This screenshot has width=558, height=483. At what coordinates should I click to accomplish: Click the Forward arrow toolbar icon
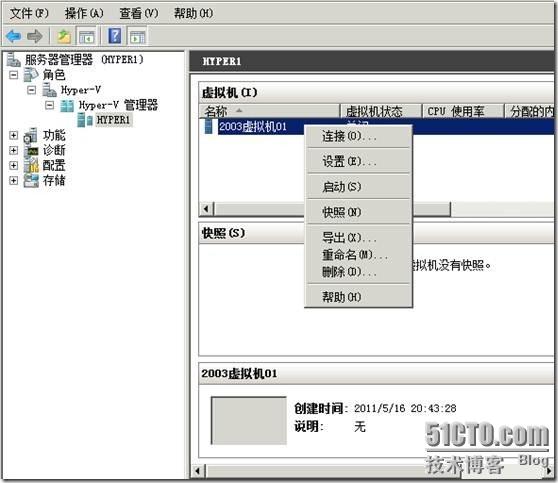click(x=35, y=36)
